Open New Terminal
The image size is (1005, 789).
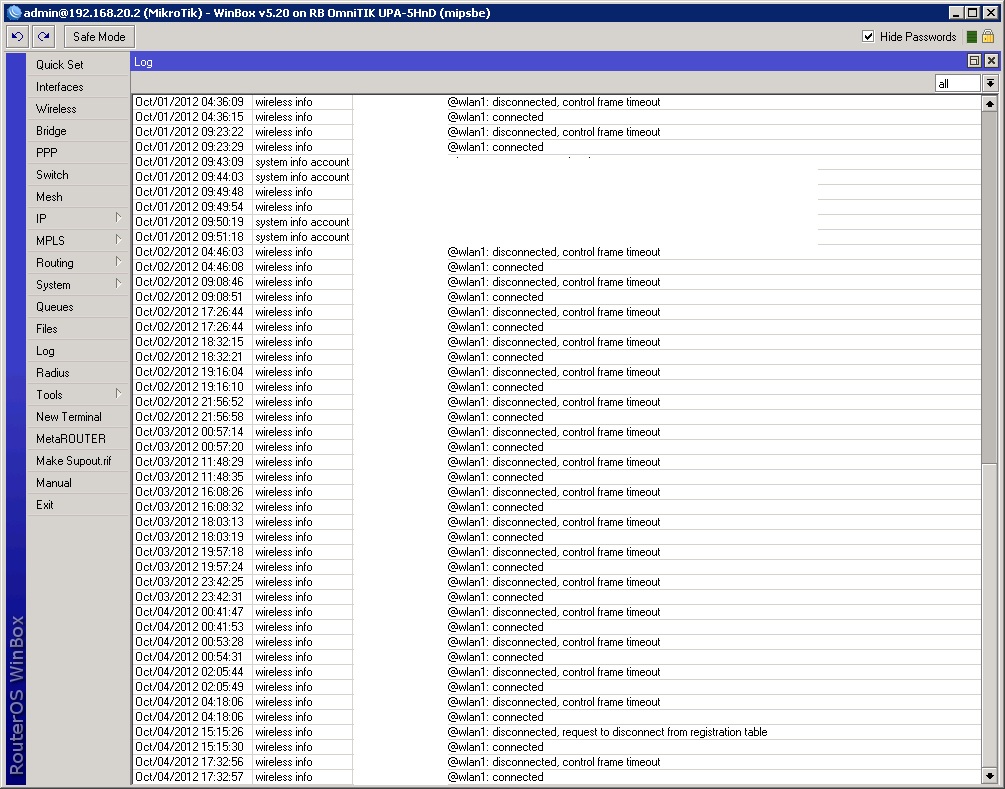pyautogui.click(x=69, y=416)
